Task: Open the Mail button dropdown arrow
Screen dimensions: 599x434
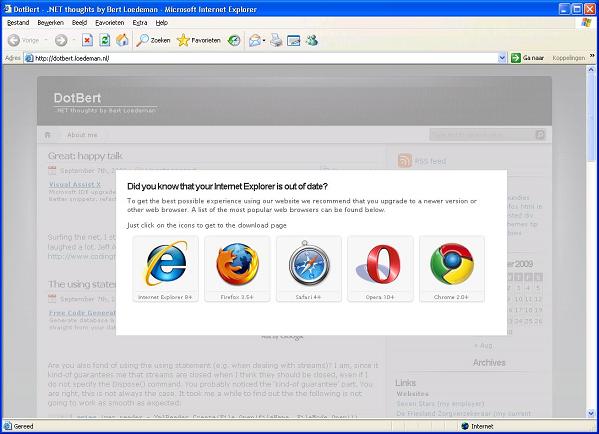Action: coord(264,40)
